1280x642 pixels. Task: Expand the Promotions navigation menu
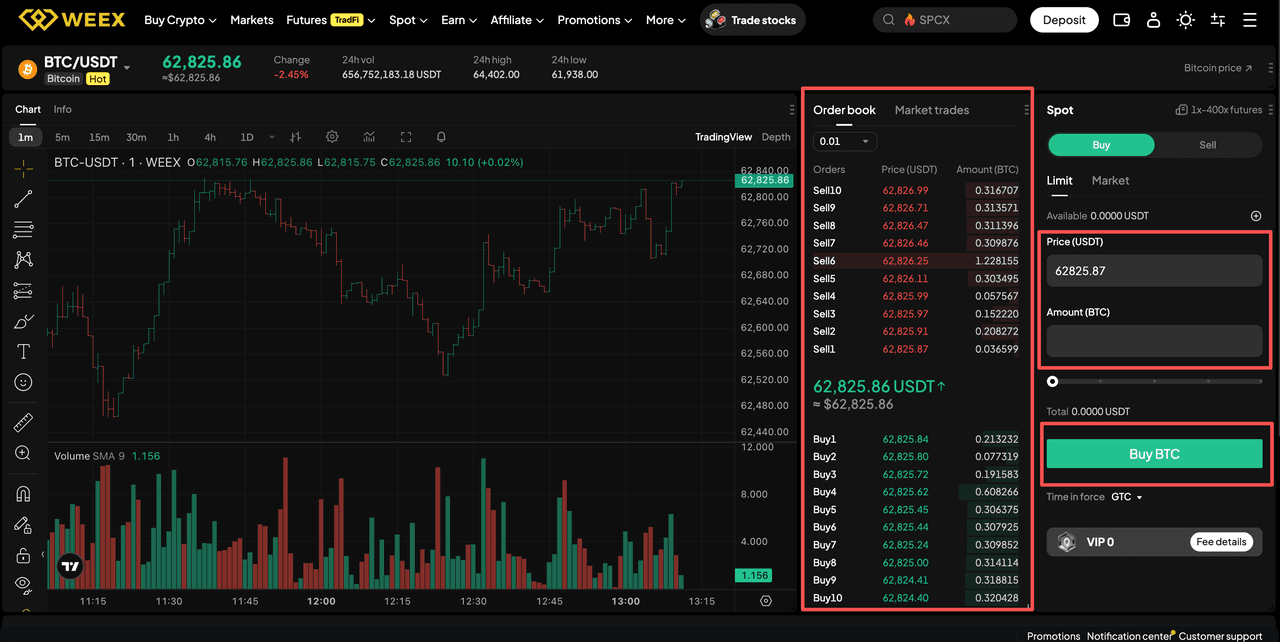595,20
